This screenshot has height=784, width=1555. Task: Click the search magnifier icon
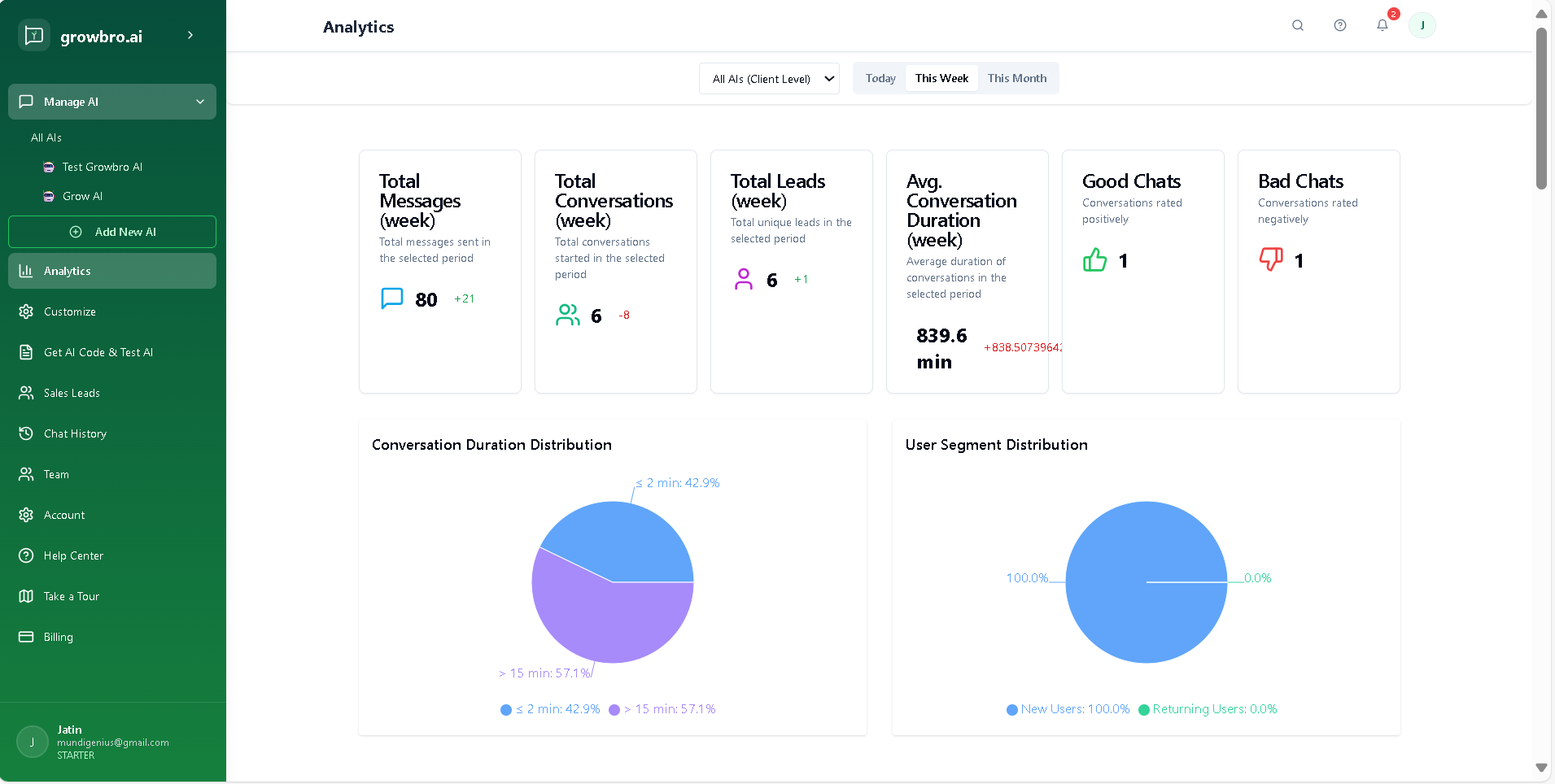click(x=1297, y=25)
